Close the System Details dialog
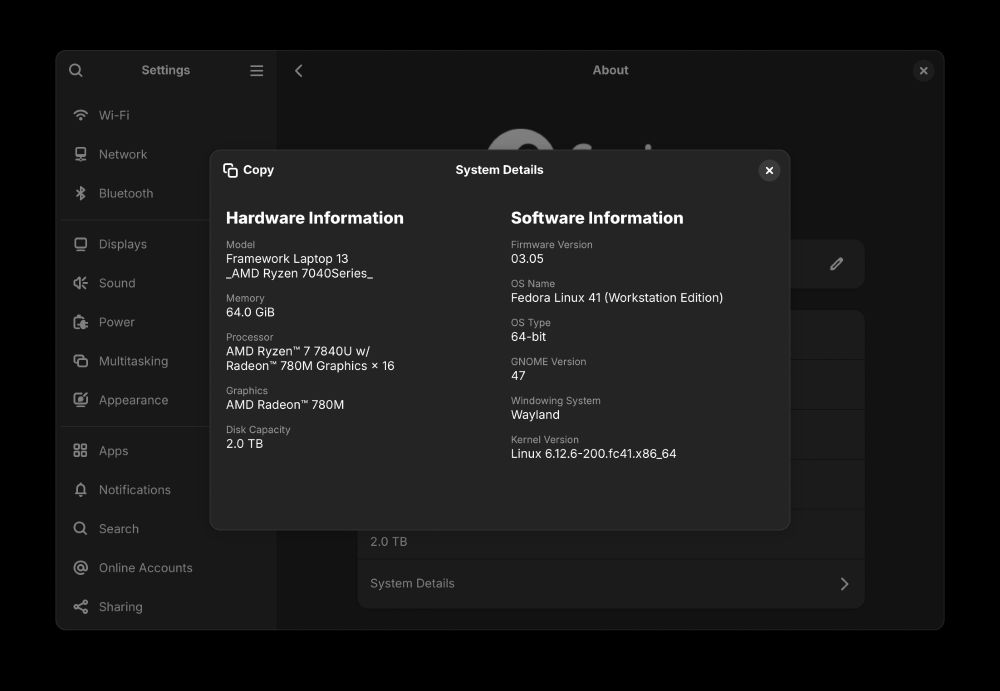1000x691 pixels. click(x=769, y=170)
